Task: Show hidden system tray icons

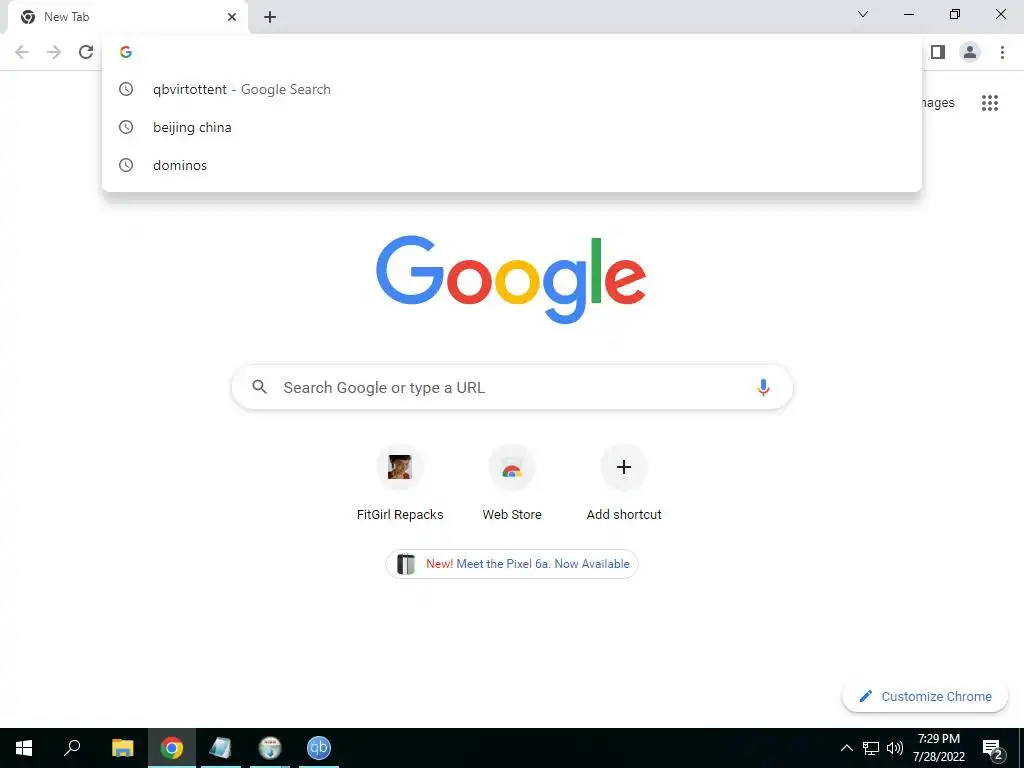Action: (846, 748)
